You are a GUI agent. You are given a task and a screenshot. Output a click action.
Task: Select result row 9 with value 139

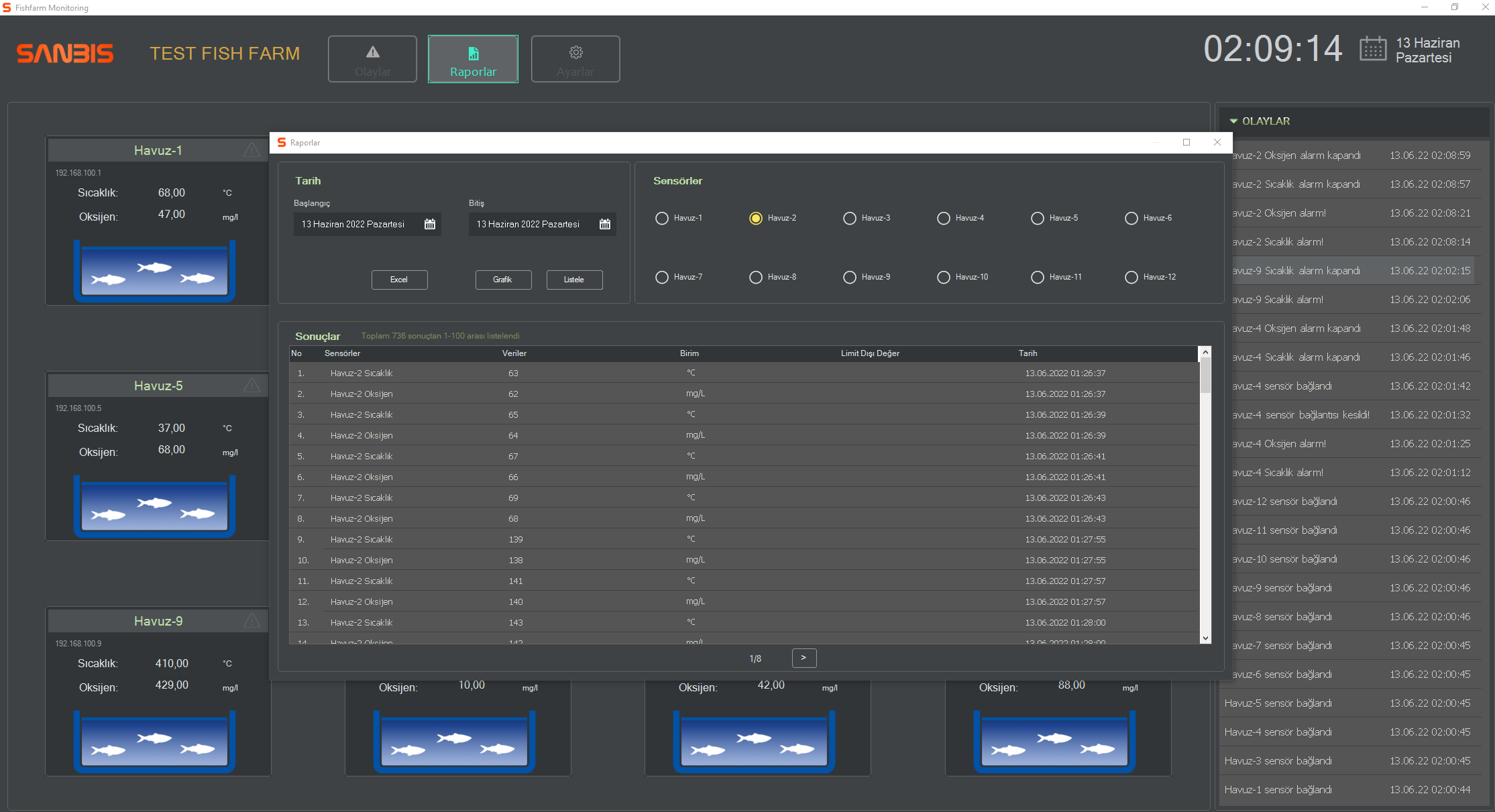coord(743,539)
